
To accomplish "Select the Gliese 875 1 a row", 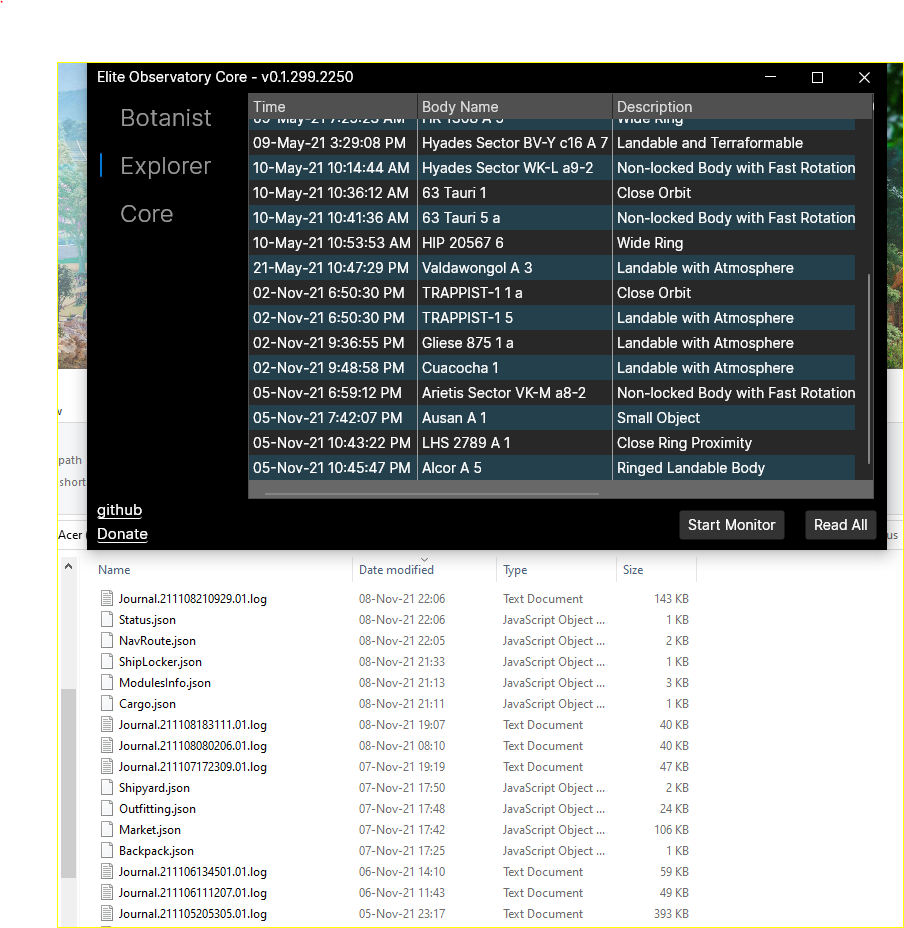I will 552,343.
